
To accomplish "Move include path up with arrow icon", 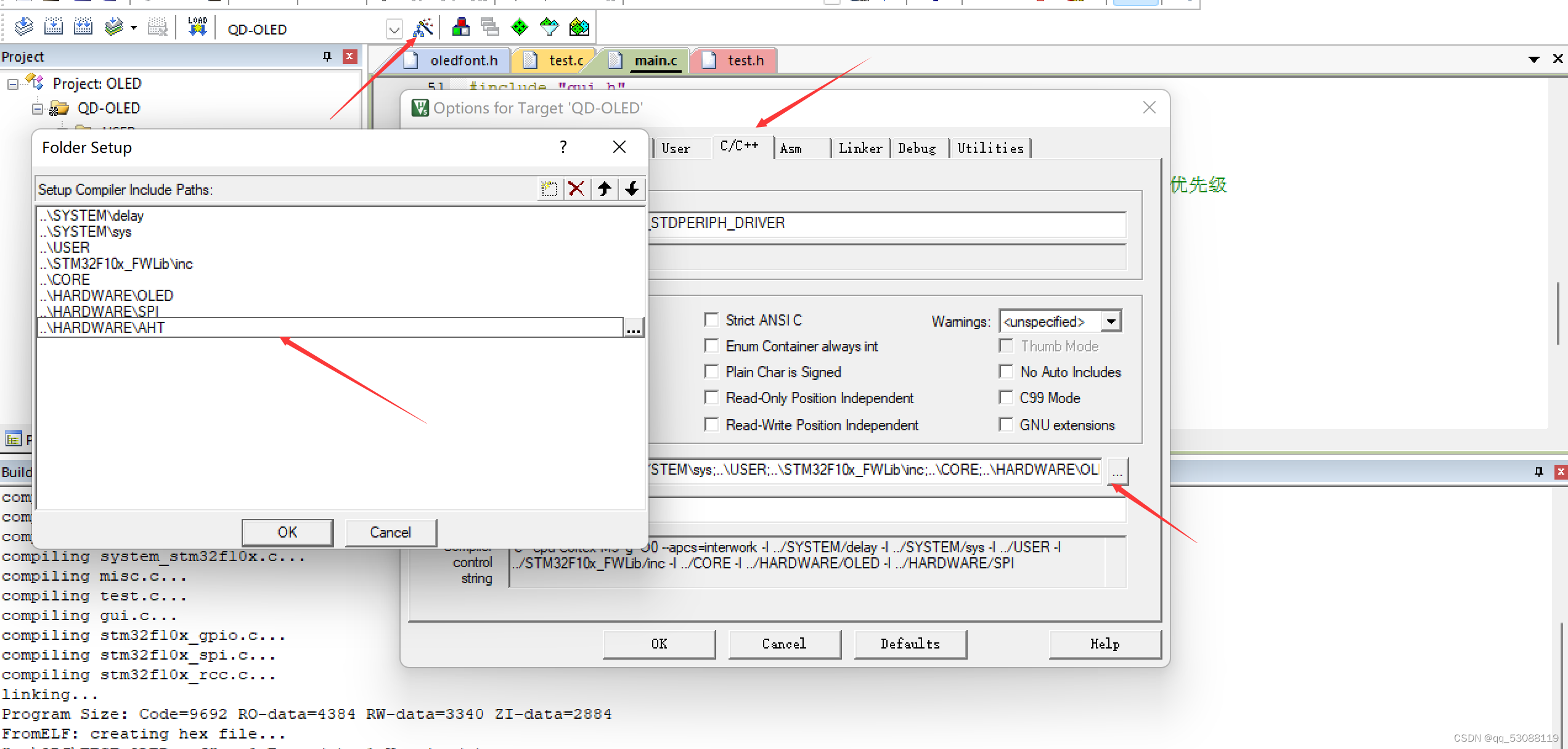I will pos(605,189).
